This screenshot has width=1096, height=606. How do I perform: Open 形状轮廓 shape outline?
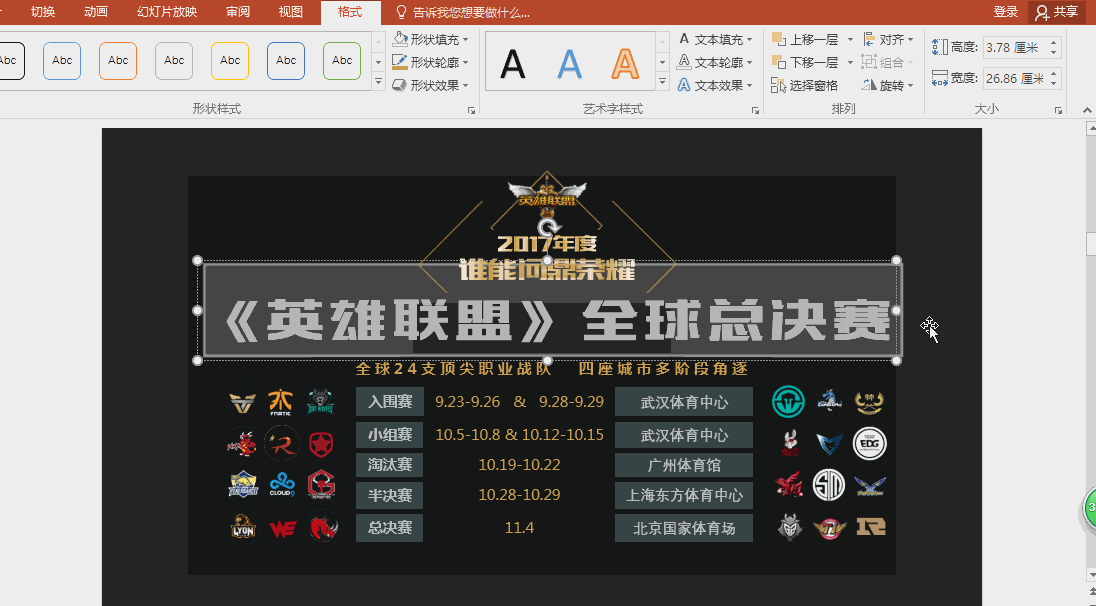pyautogui.click(x=430, y=62)
